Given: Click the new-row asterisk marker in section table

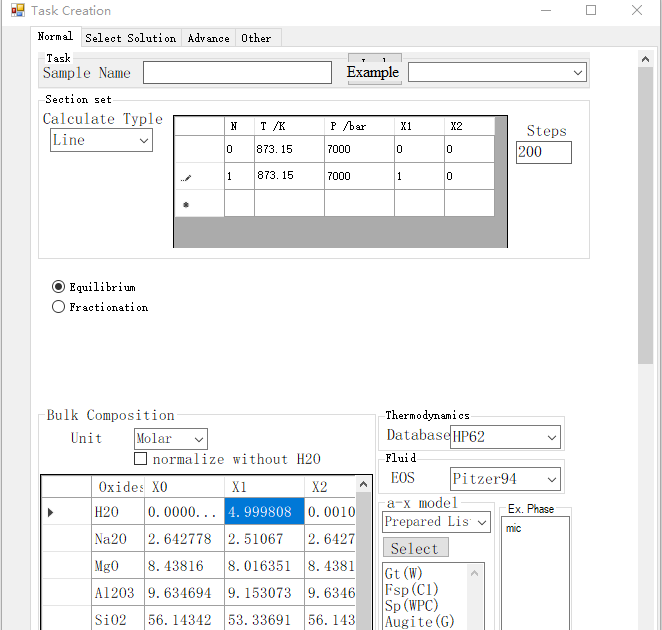Looking at the screenshot, I should tap(186, 205).
